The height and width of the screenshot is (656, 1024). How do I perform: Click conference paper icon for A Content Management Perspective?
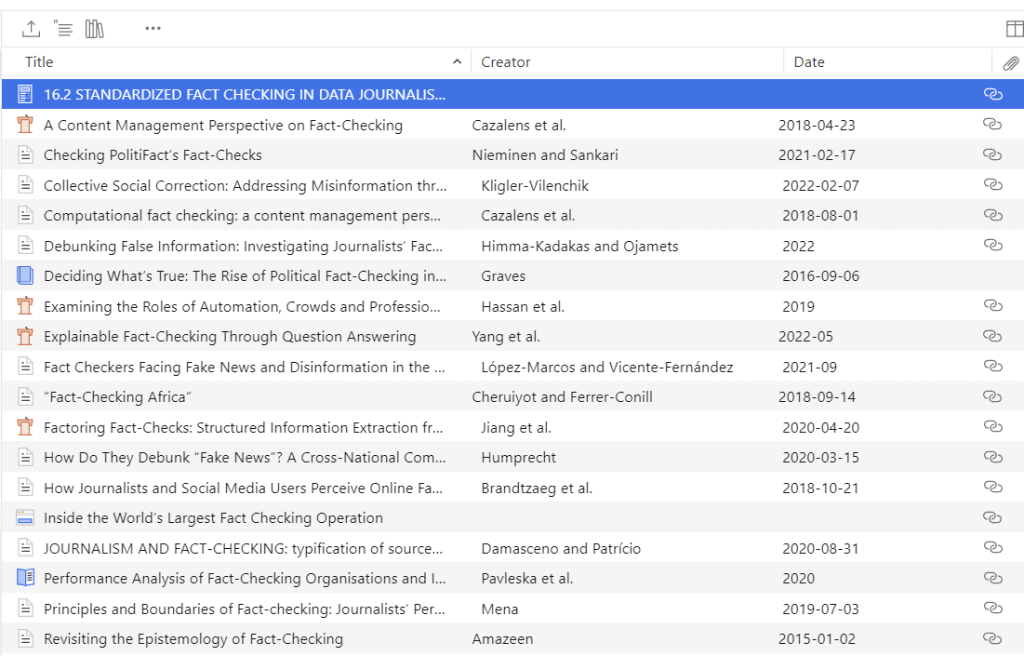pyautogui.click(x=25, y=124)
